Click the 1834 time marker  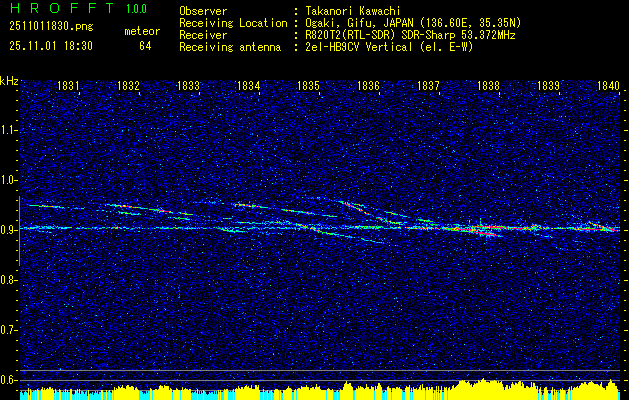pos(248,85)
